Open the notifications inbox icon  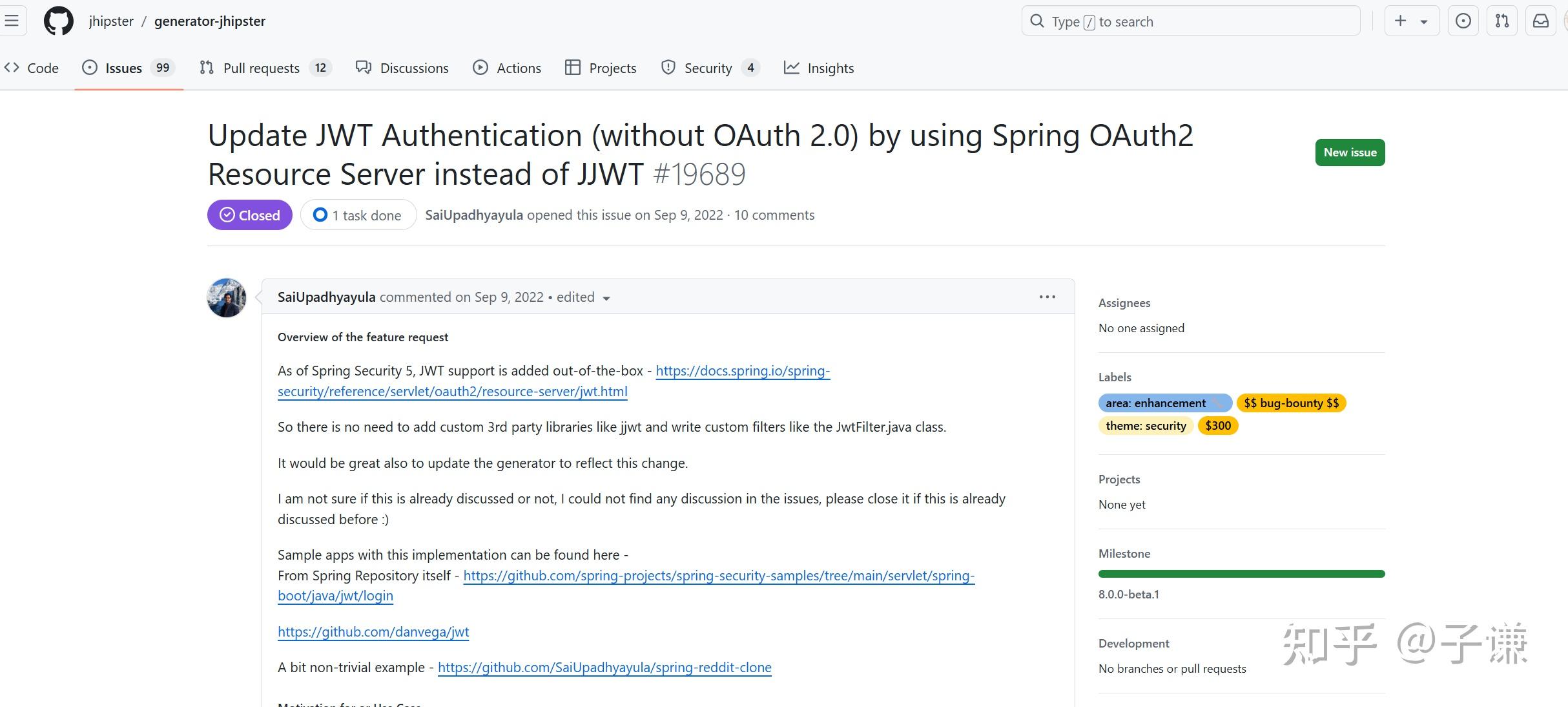[x=1541, y=21]
